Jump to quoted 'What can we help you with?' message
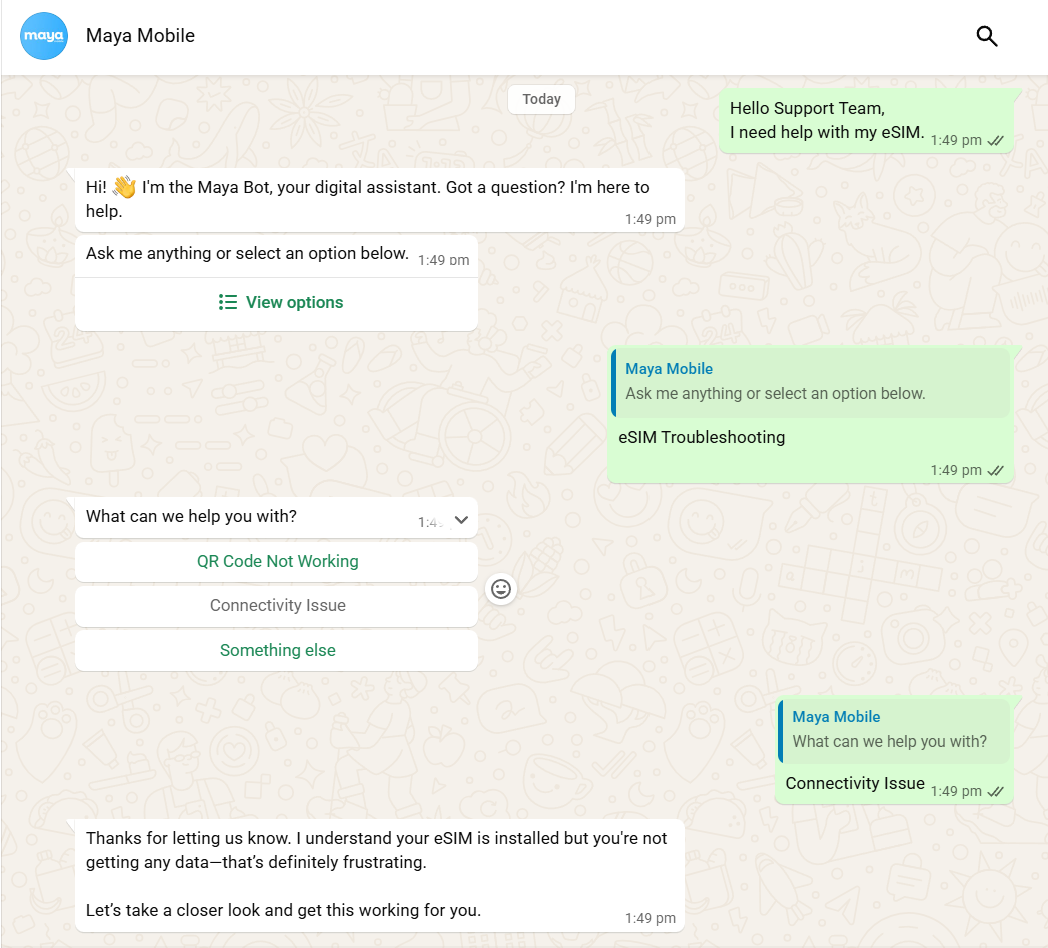Viewport: 1048px width, 948px height. [x=894, y=730]
